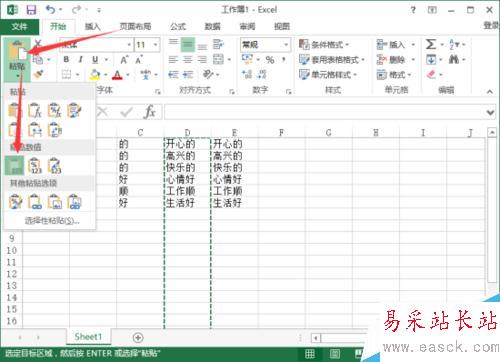
Task: Choose the Paste Link option
Action: (x=35, y=202)
